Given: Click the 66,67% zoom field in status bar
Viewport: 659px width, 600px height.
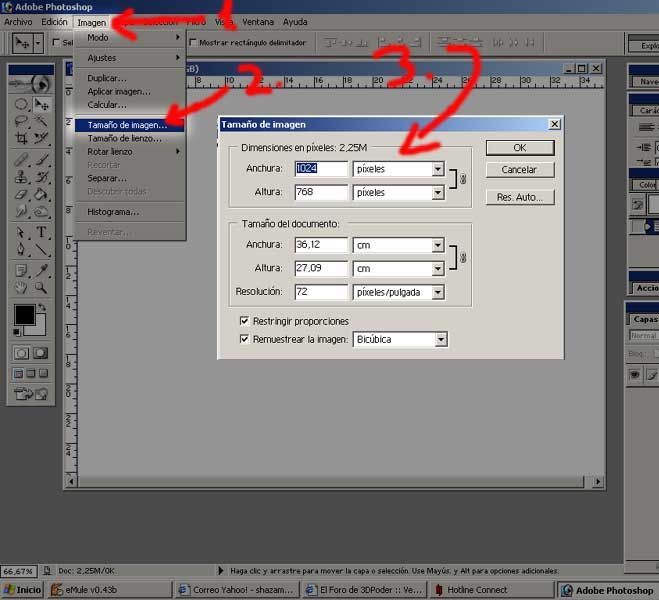Looking at the screenshot, I should pyautogui.click(x=19, y=571).
